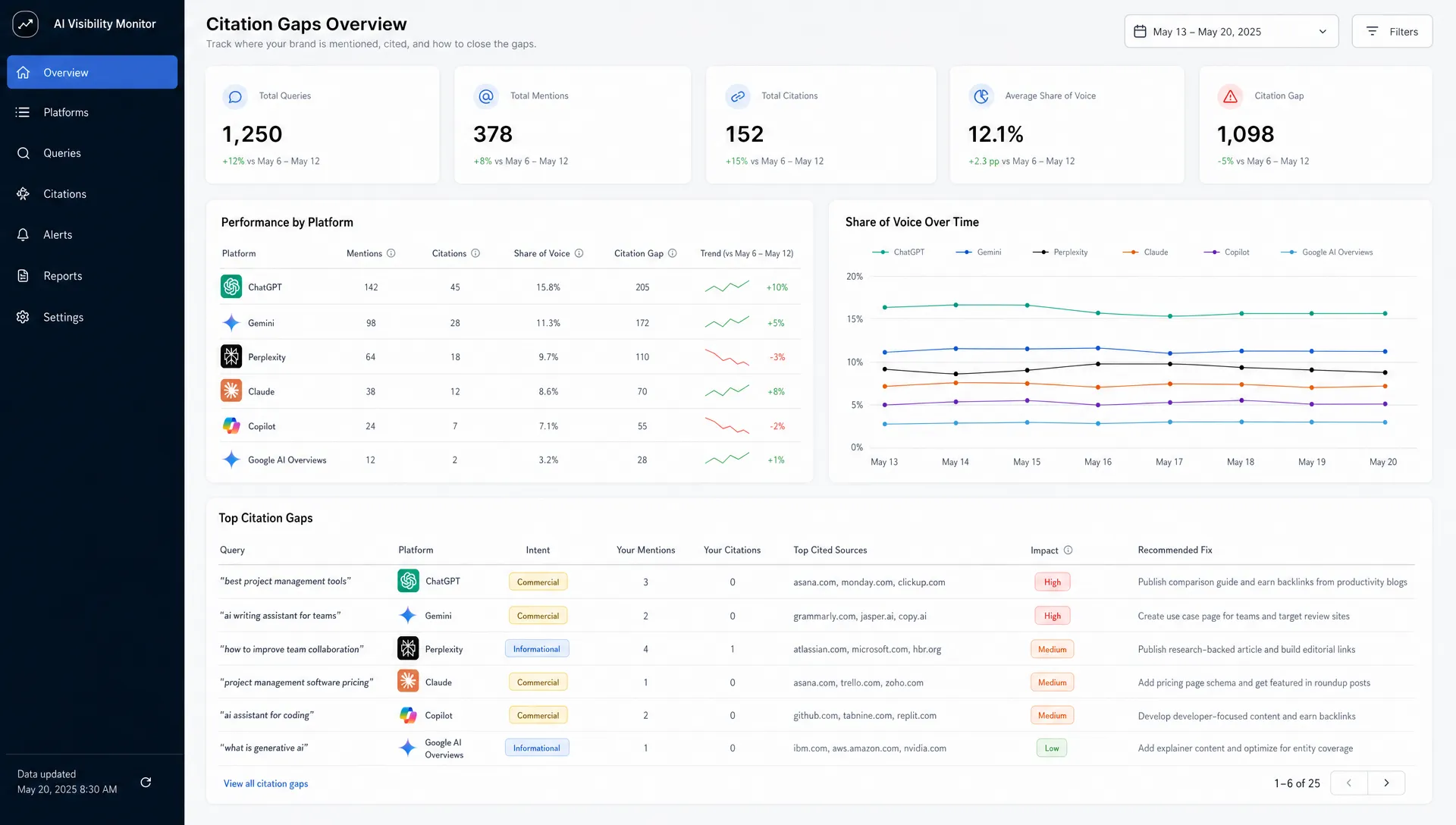Click the Total Mentions at-sign icon

click(486, 96)
